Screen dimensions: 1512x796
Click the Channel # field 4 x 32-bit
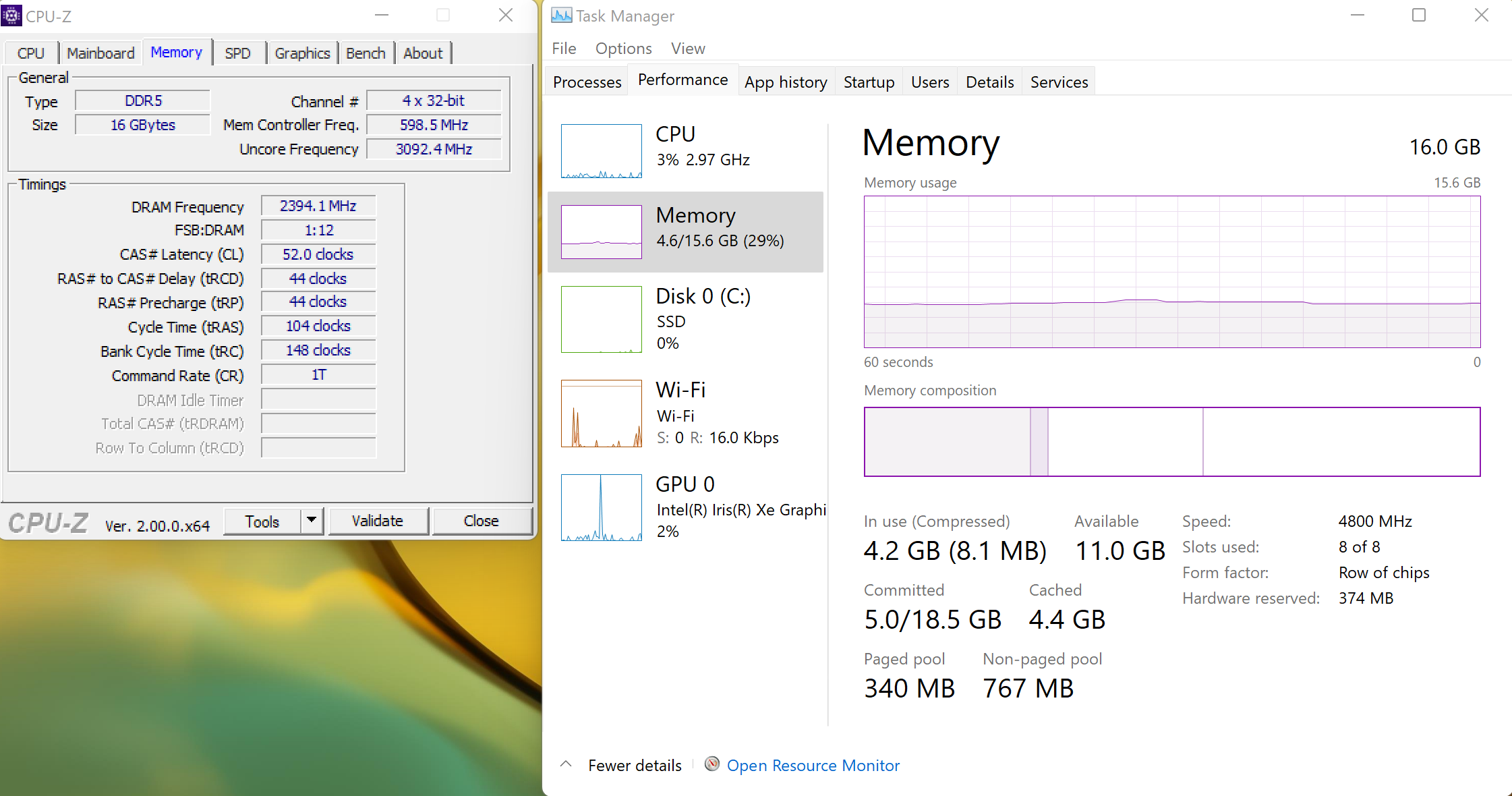point(434,101)
